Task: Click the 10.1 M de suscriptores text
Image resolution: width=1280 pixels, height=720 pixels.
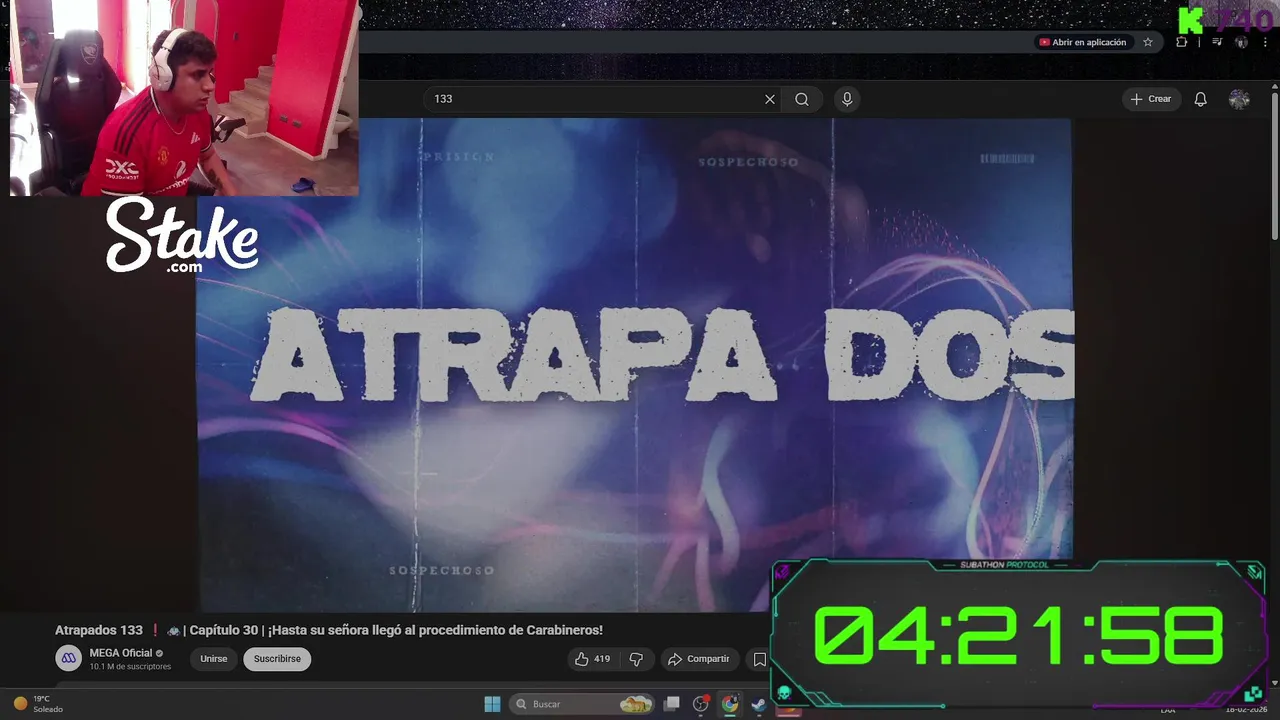Action: click(x=130, y=667)
